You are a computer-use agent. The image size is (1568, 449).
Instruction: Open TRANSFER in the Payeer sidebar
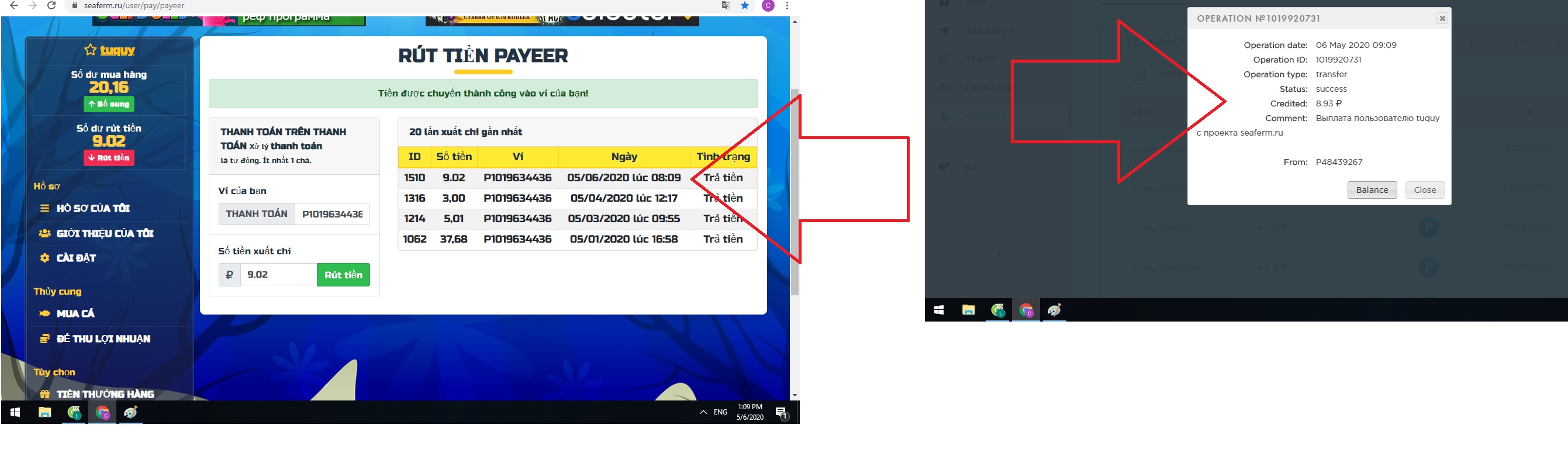pos(990,30)
